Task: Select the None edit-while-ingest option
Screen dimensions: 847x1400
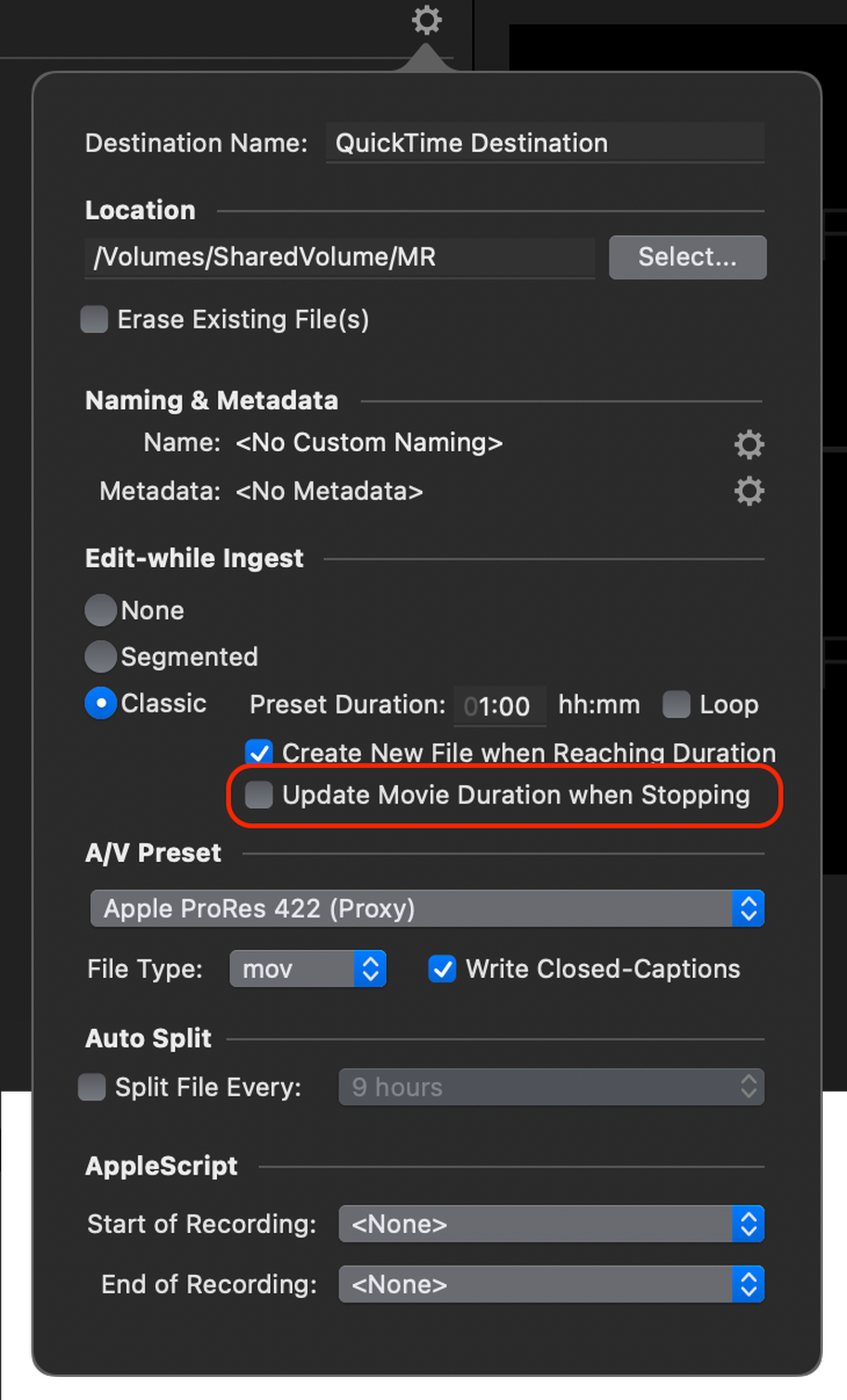Action: pos(100,610)
